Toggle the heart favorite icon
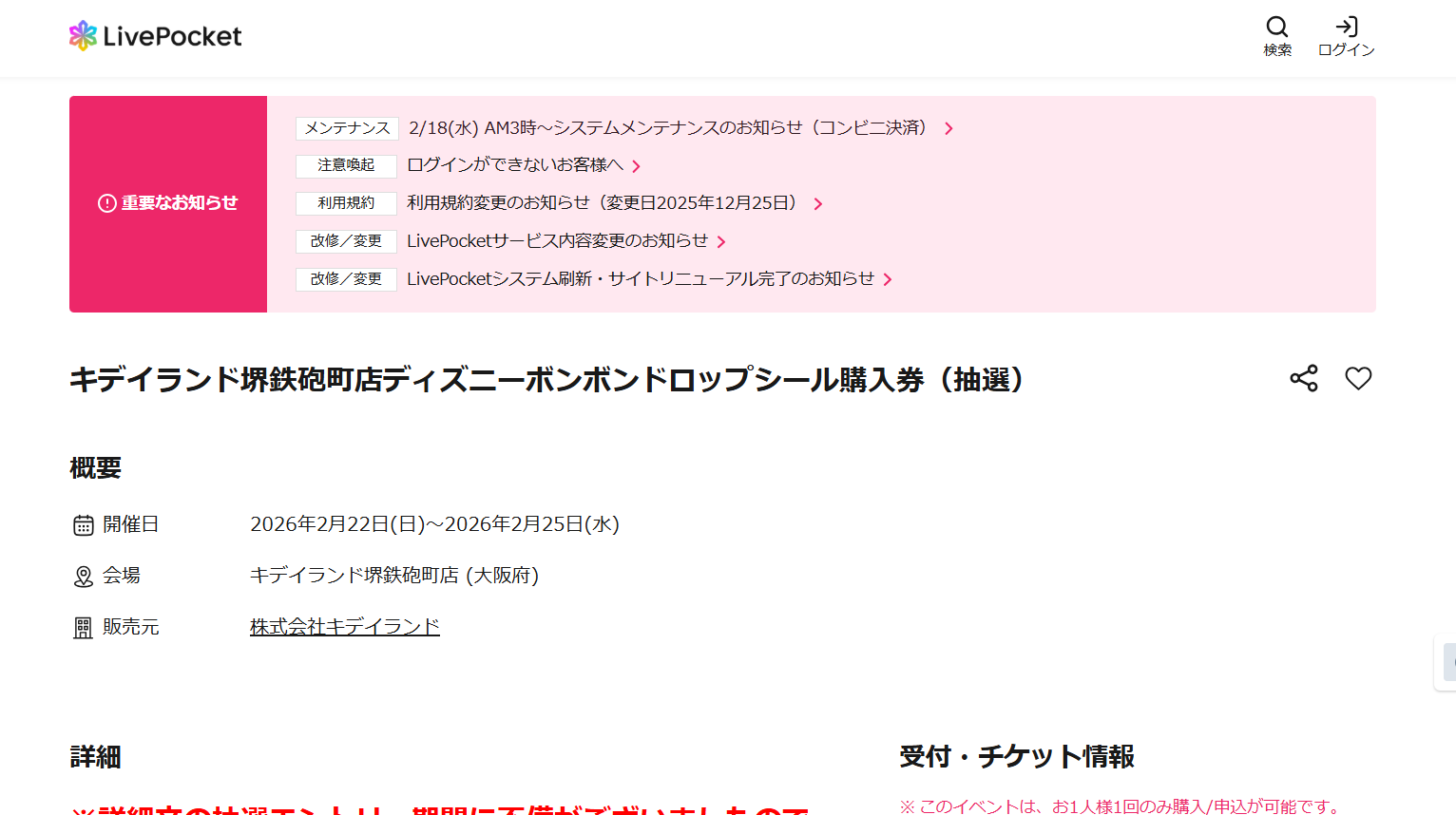This screenshot has width=1456, height=815. [x=1358, y=378]
